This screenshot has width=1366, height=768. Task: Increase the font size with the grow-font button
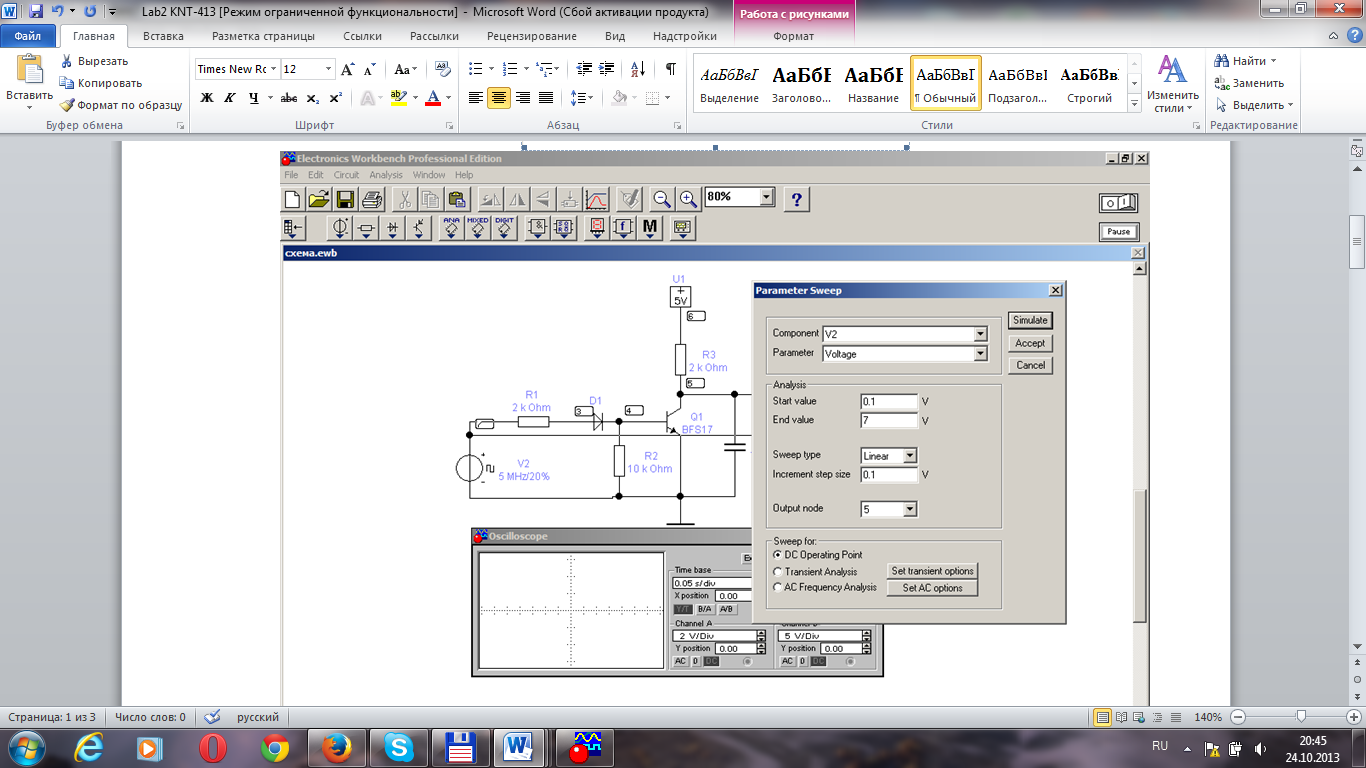point(348,69)
